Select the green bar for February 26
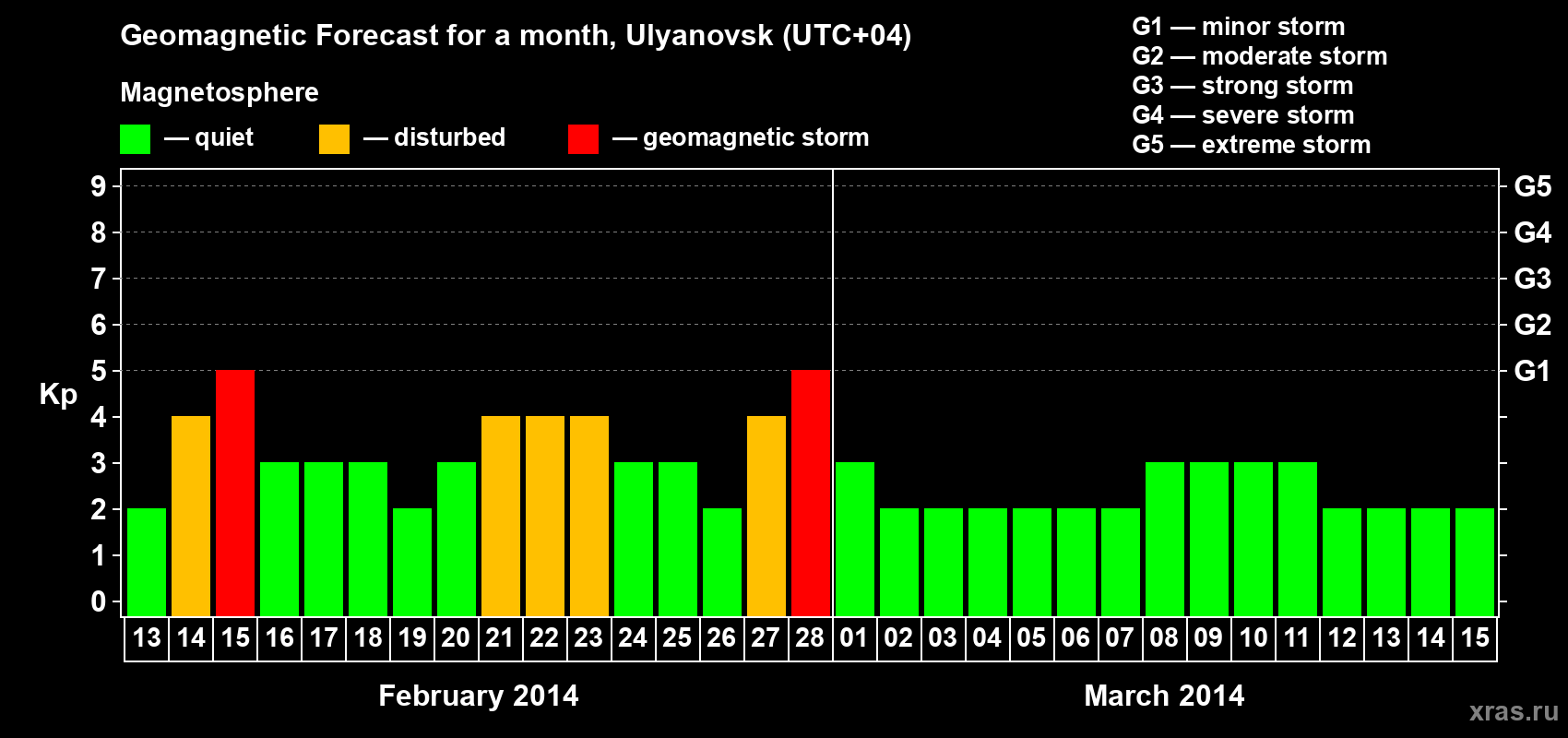The height and width of the screenshot is (738, 1568). [x=722, y=563]
